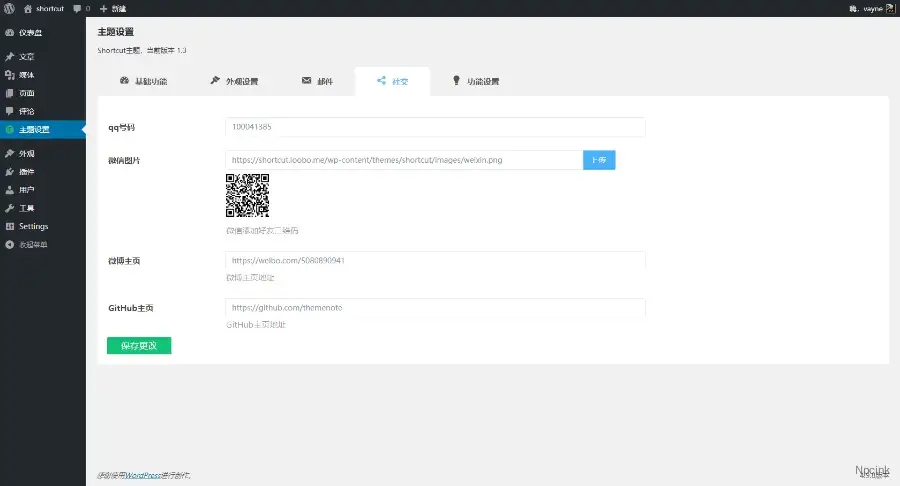Click the blue 上传 upload button

point(599,160)
